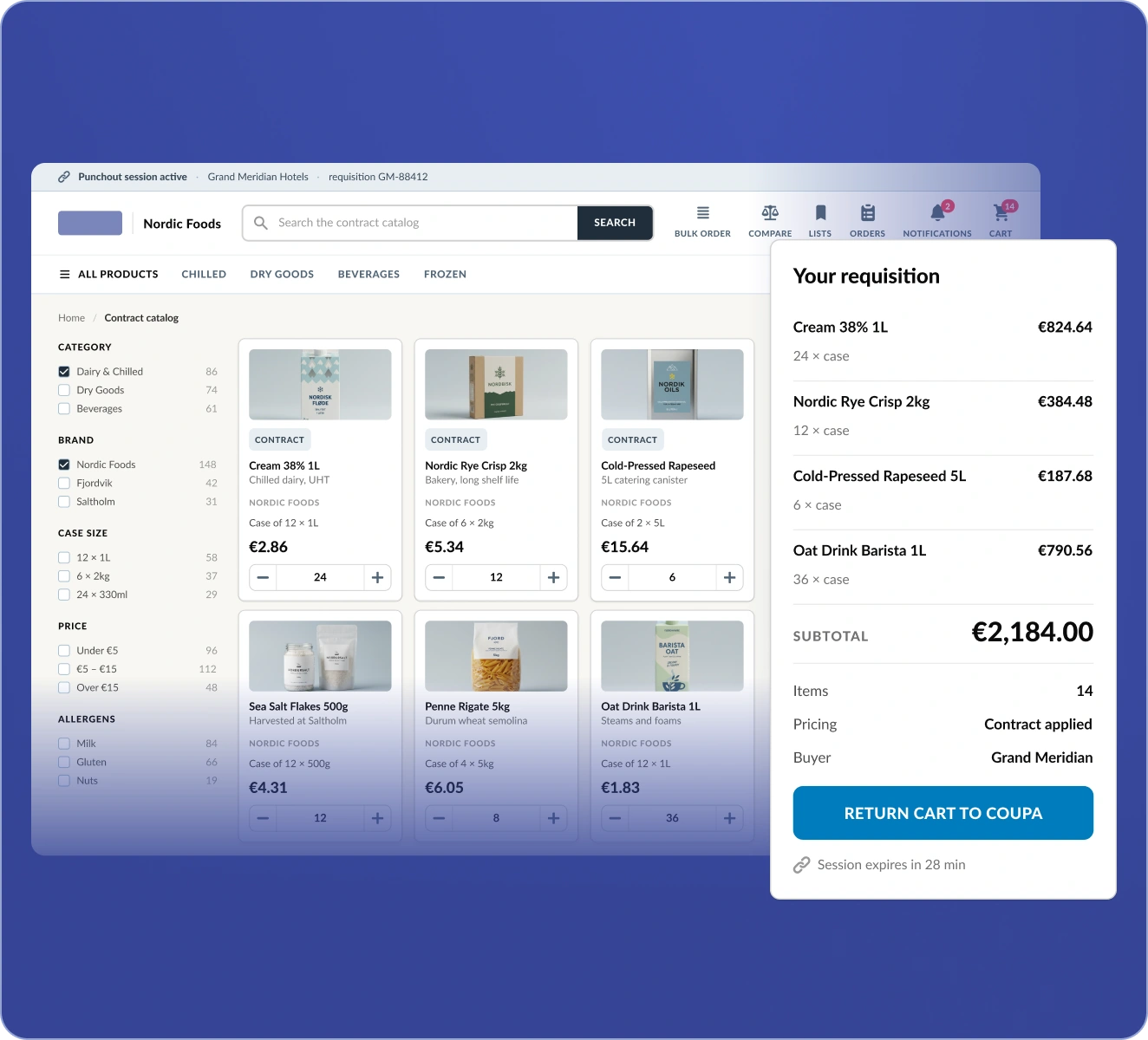Check the 6 × 2kg case size

pos(64,576)
